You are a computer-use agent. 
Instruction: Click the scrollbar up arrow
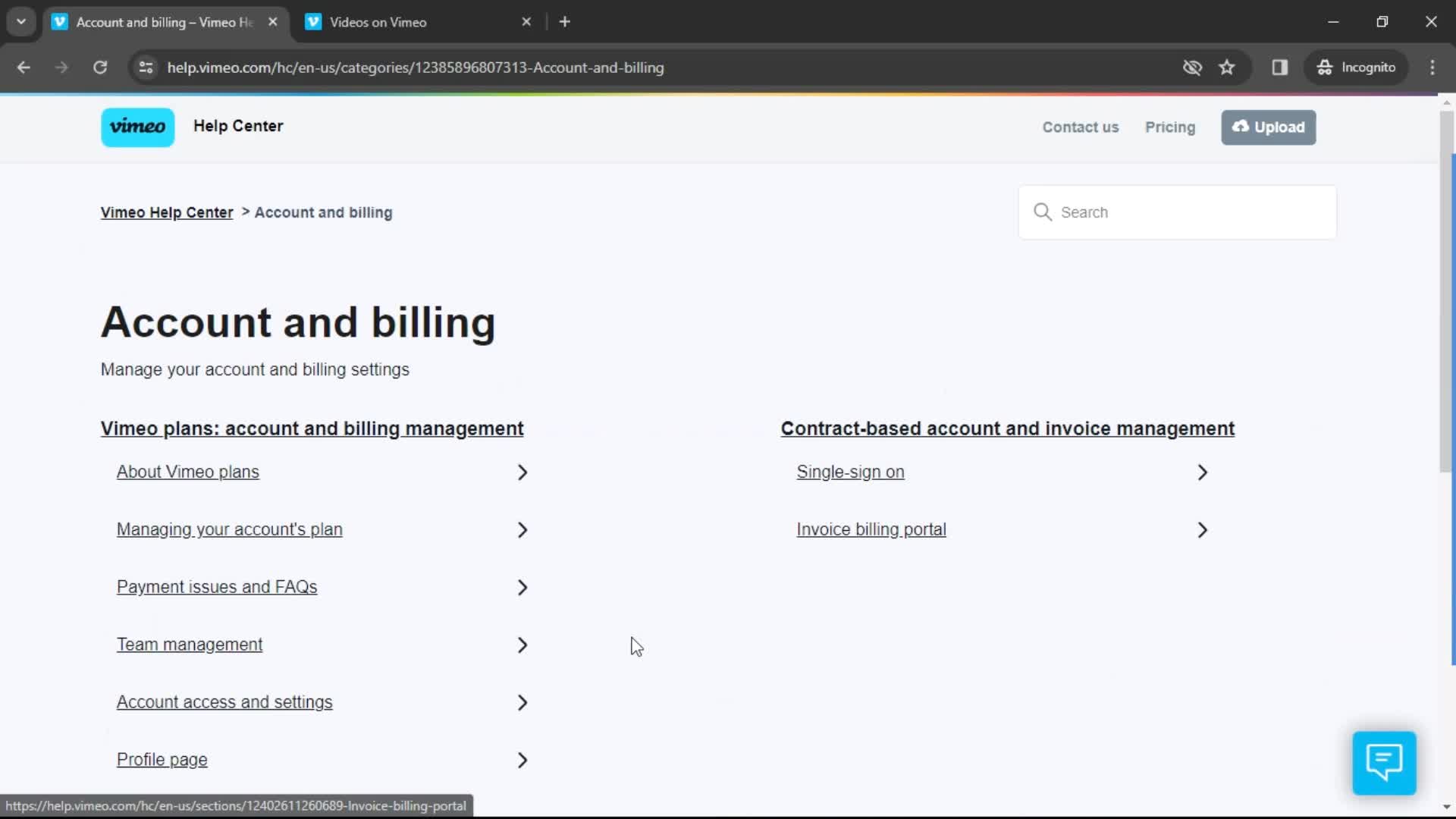(x=1447, y=102)
